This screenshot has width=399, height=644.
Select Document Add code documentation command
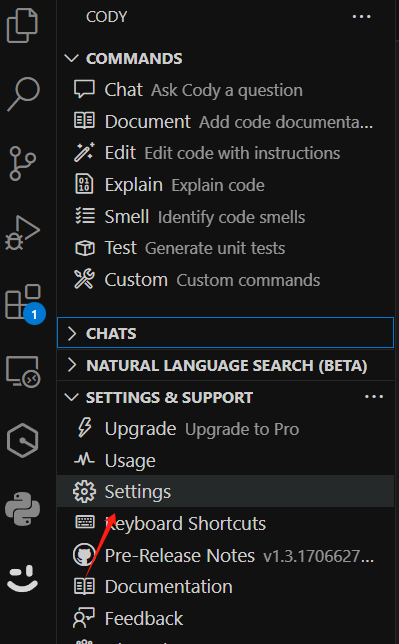pos(226,121)
